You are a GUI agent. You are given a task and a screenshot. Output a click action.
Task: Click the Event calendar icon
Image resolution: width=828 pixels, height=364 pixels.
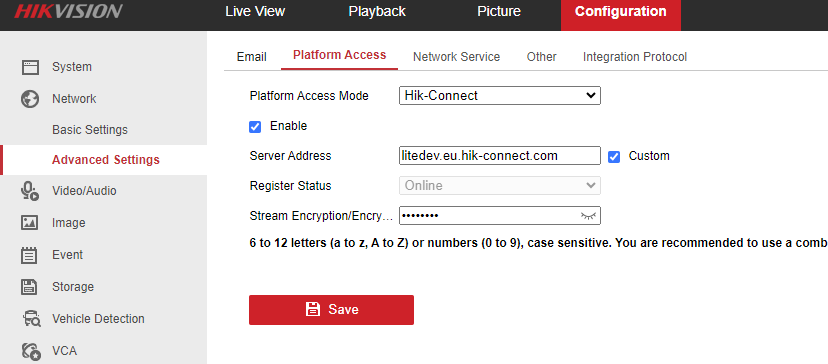click(x=30, y=255)
